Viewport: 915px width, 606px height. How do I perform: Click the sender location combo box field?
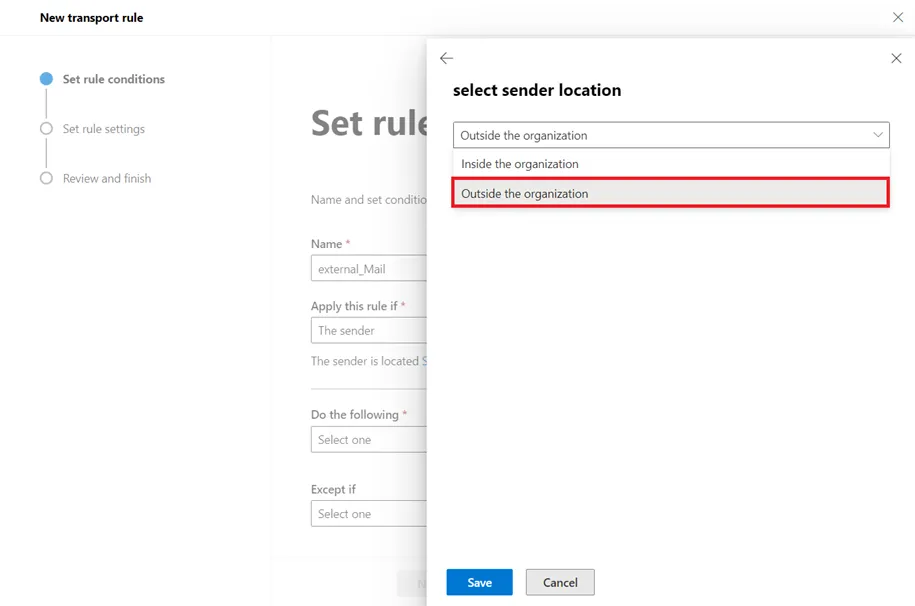(x=660, y=135)
